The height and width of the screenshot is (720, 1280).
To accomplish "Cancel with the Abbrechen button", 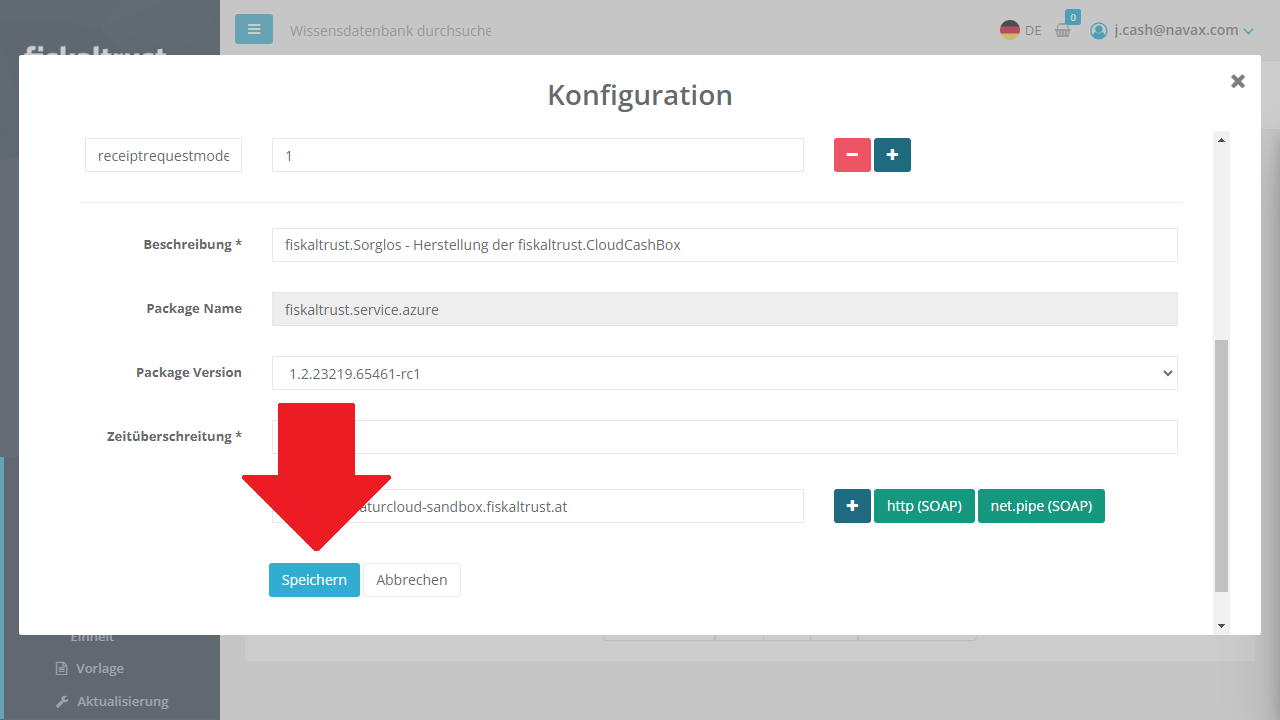I will coord(412,580).
